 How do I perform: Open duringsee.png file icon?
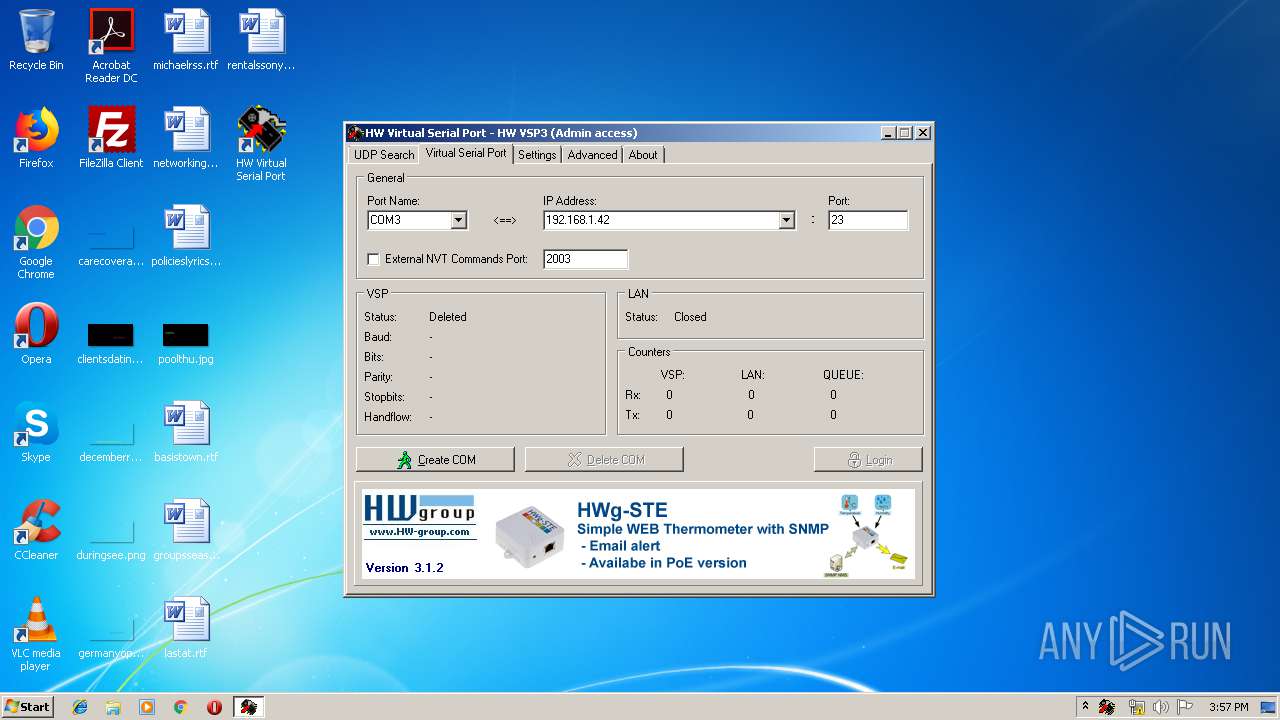pos(111,540)
